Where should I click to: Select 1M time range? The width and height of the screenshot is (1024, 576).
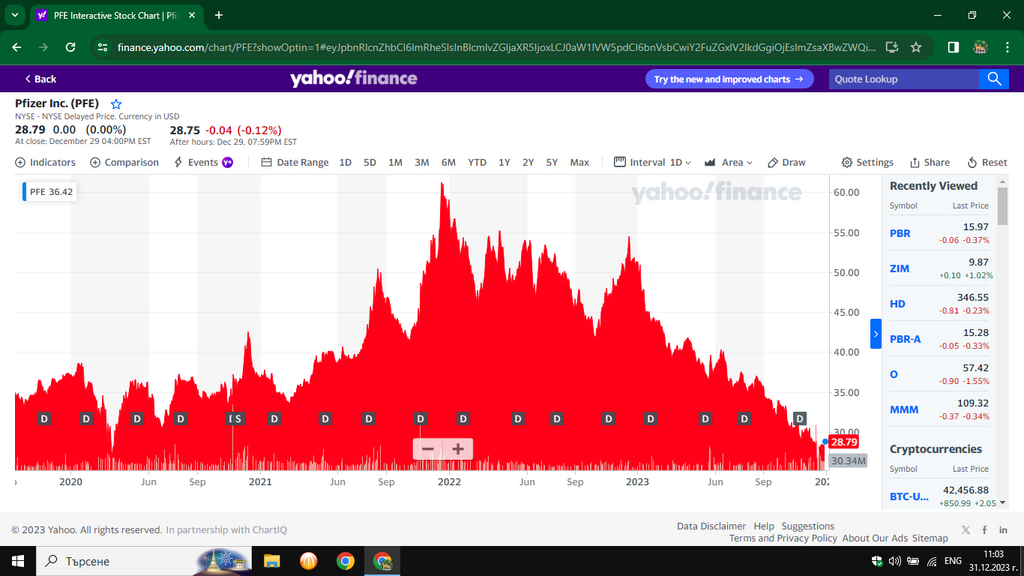[395, 162]
